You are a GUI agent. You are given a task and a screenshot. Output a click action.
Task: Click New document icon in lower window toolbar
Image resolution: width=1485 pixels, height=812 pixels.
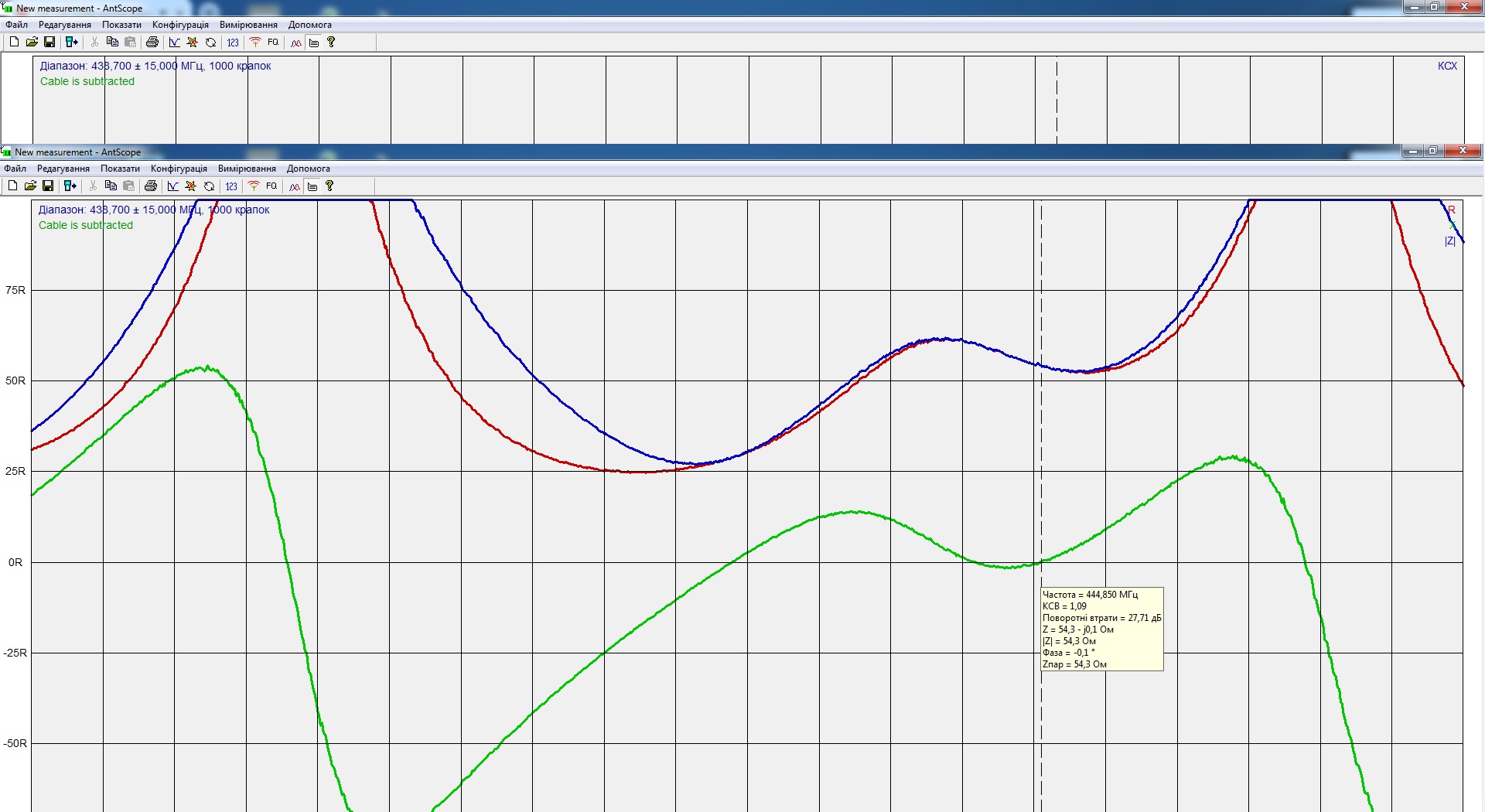click(x=12, y=186)
